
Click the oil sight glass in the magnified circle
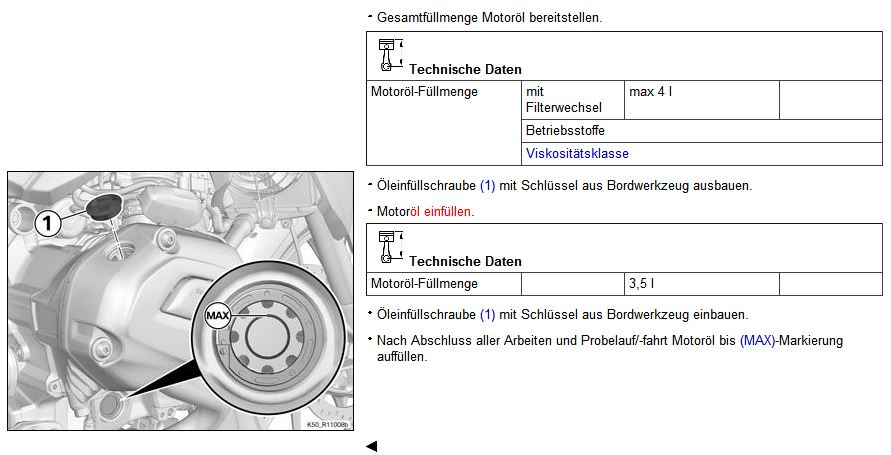(267, 337)
